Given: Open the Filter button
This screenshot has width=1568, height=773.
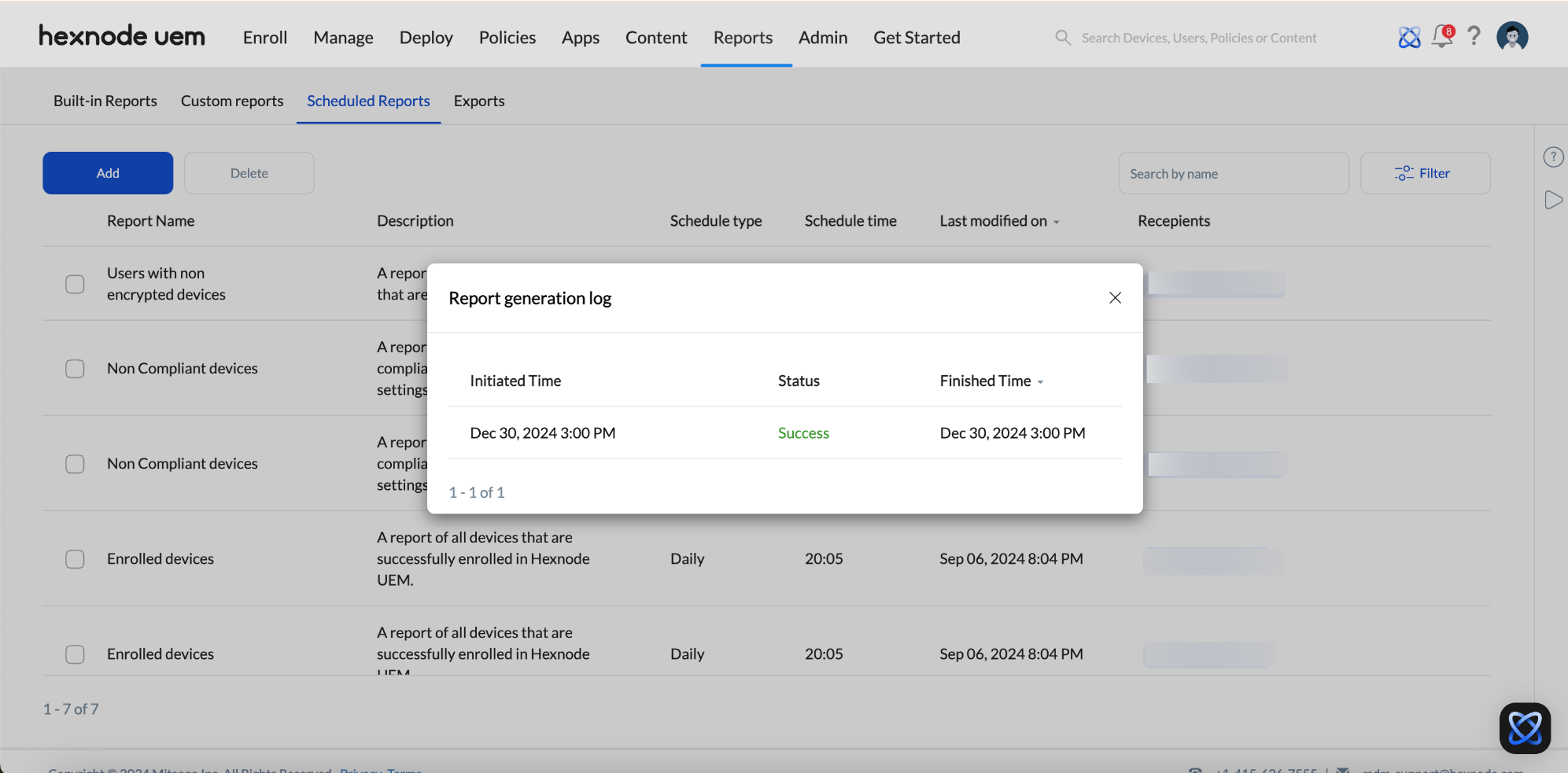Looking at the screenshot, I should [x=1425, y=173].
